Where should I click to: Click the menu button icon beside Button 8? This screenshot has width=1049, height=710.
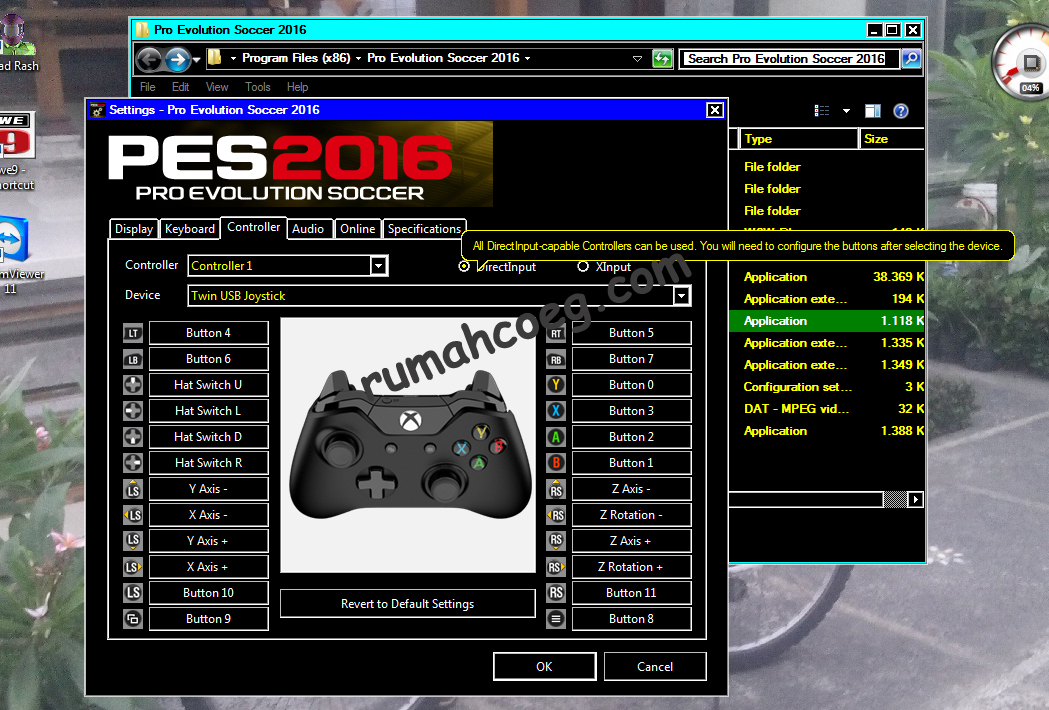click(556, 619)
